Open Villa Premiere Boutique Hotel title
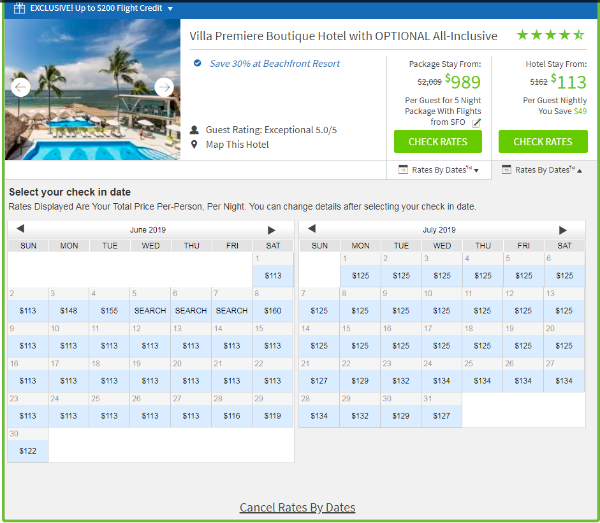Screen dimensions: 600x523 click(343, 36)
